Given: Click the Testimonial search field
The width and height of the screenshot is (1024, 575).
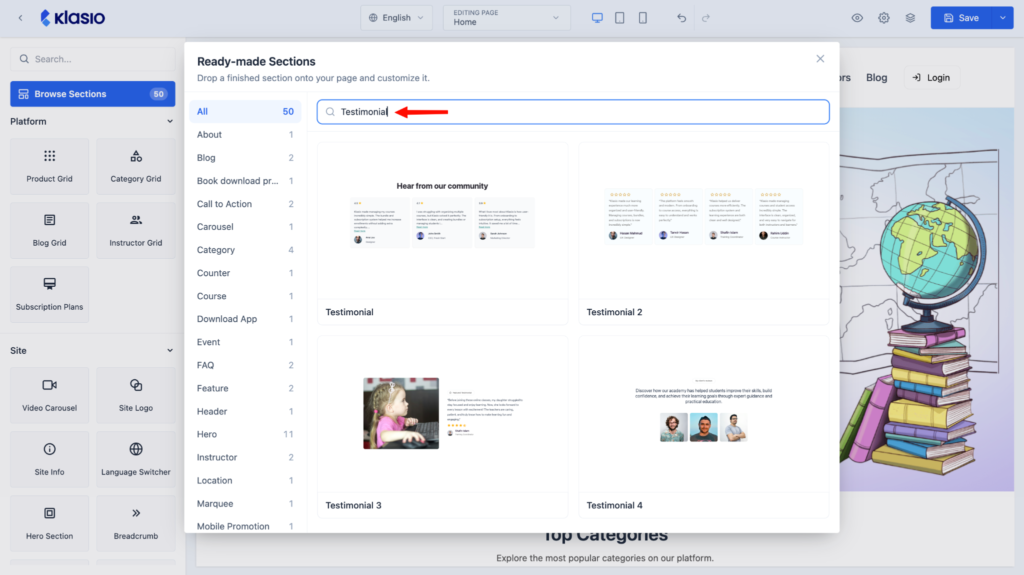Looking at the screenshot, I should 573,112.
